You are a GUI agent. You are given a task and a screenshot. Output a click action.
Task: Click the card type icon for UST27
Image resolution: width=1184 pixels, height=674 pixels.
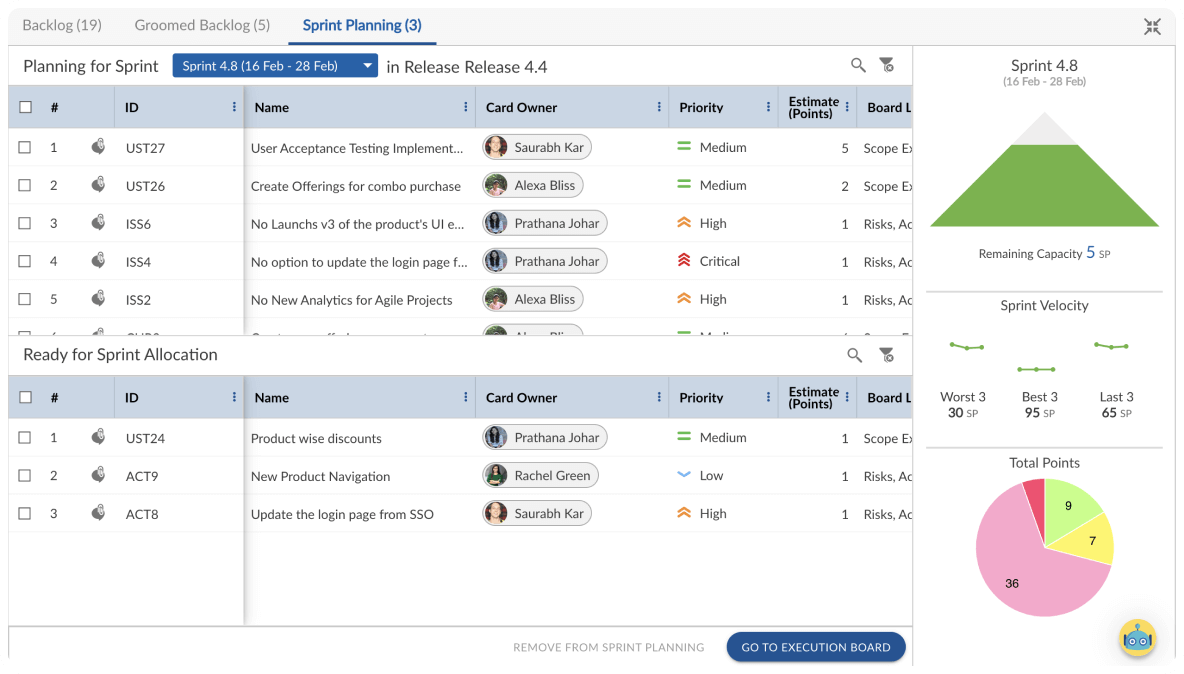98,147
